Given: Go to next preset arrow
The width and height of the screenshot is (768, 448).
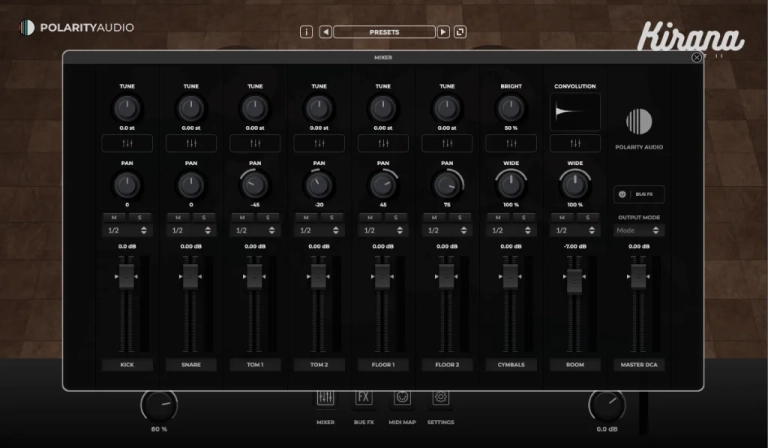Looking at the screenshot, I should pyautogui.click(x=443, y=32).
